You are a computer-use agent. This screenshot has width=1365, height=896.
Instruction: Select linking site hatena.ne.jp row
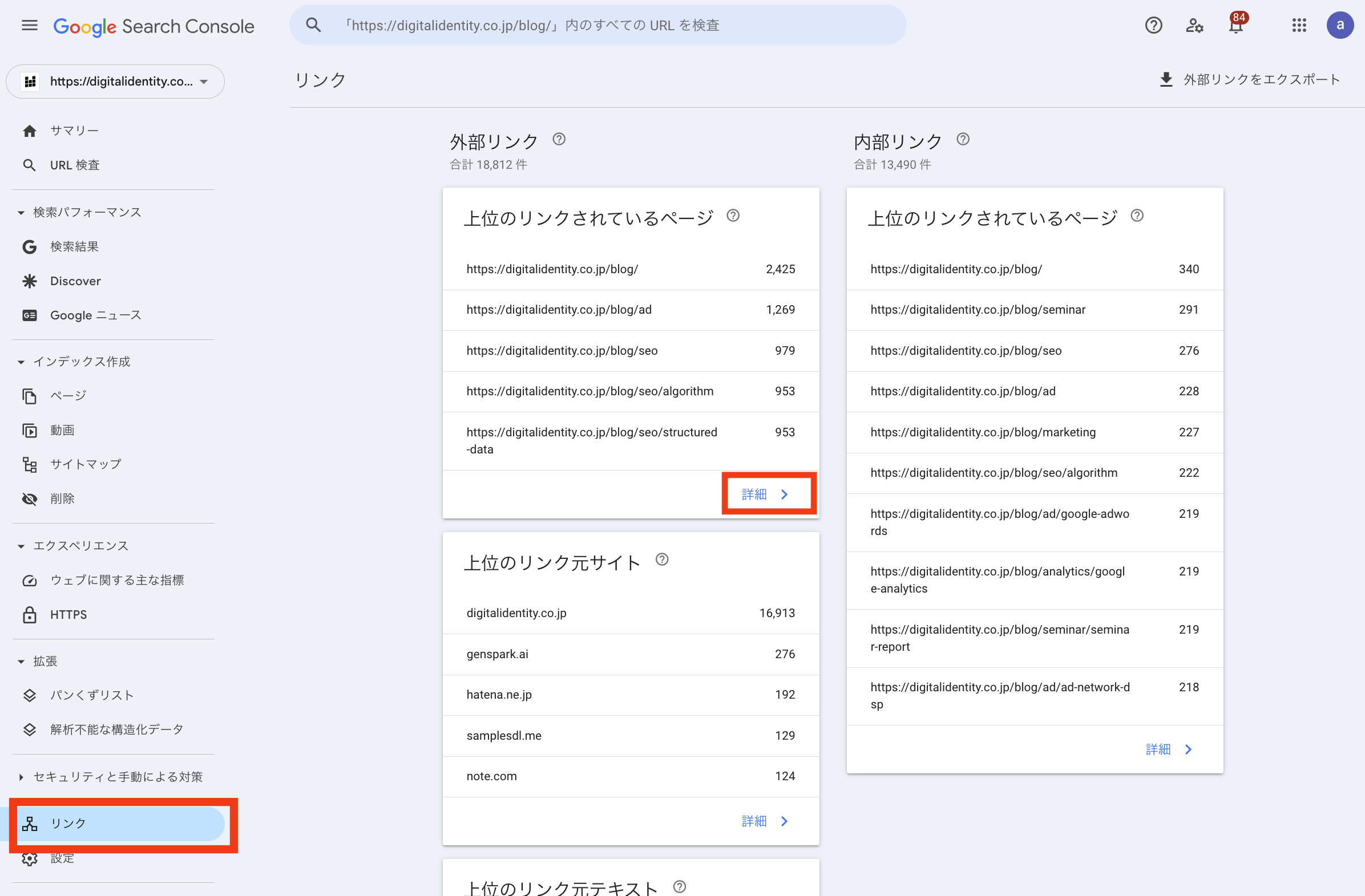(631, 695)
